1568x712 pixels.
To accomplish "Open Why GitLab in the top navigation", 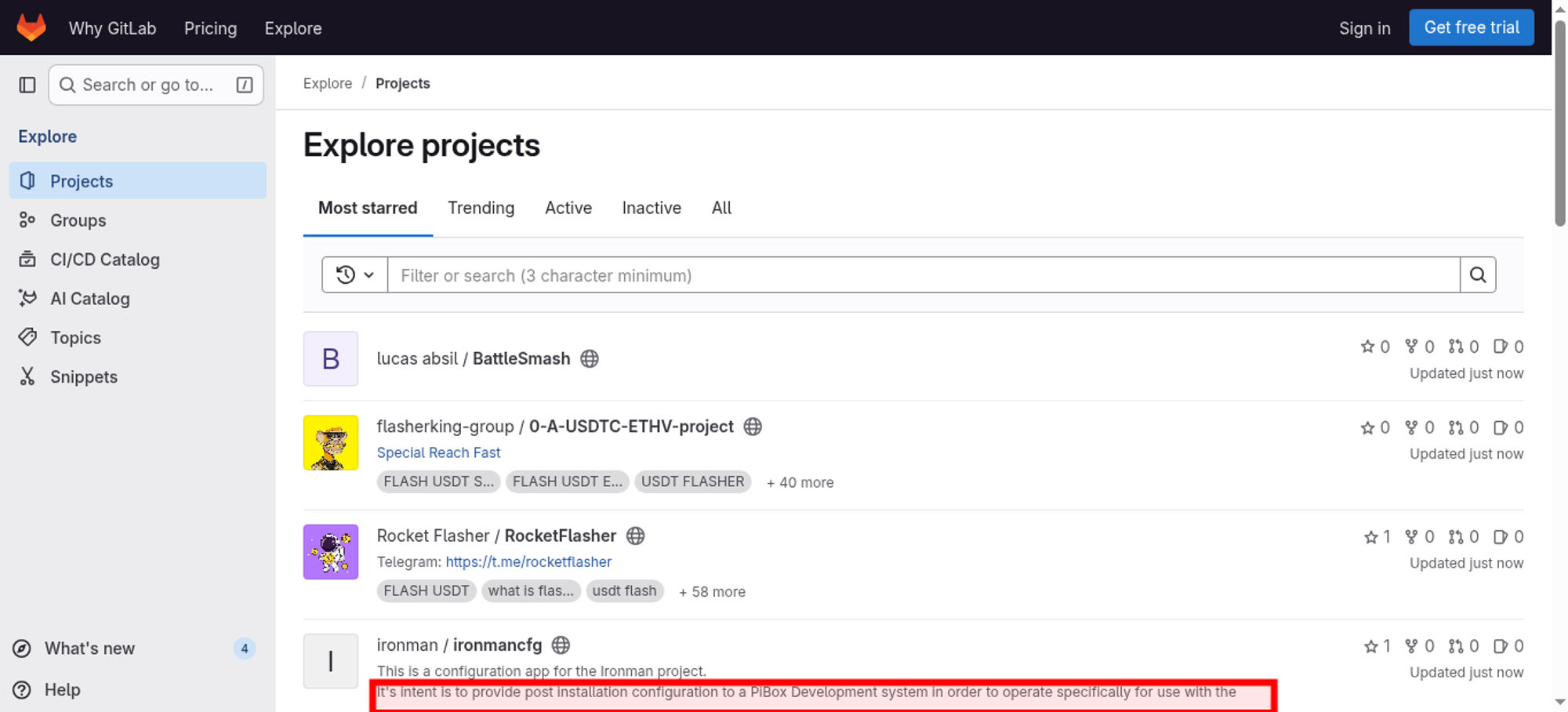I will coord(113,28).
